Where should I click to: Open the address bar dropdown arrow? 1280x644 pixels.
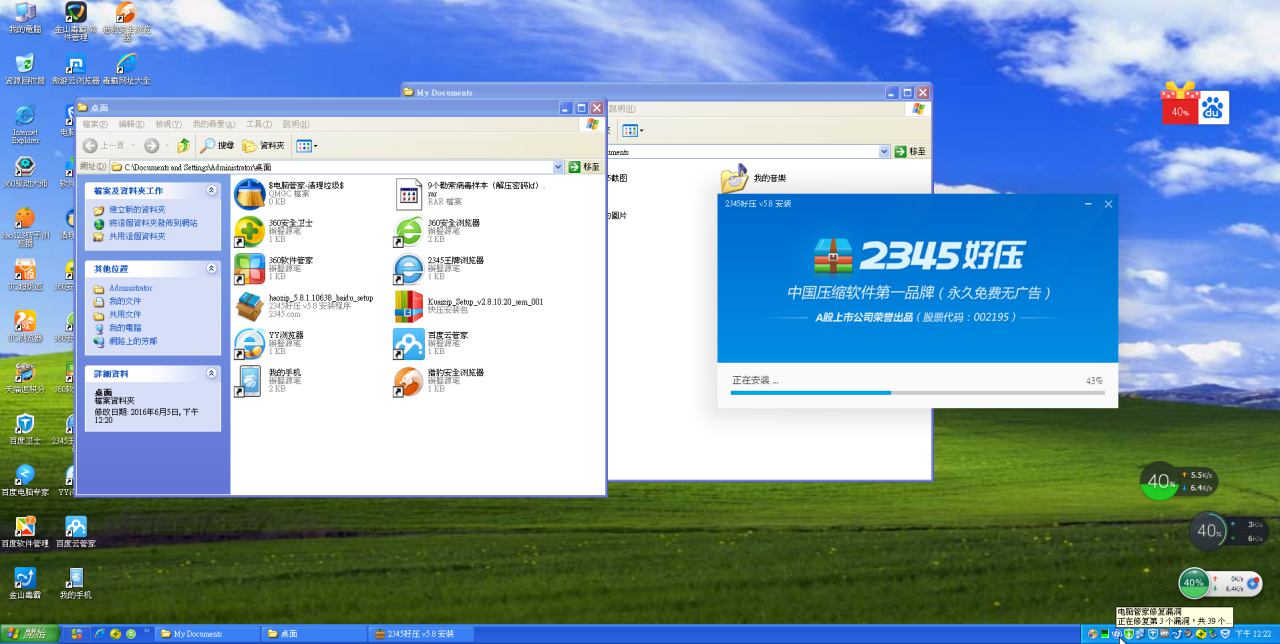558,167
